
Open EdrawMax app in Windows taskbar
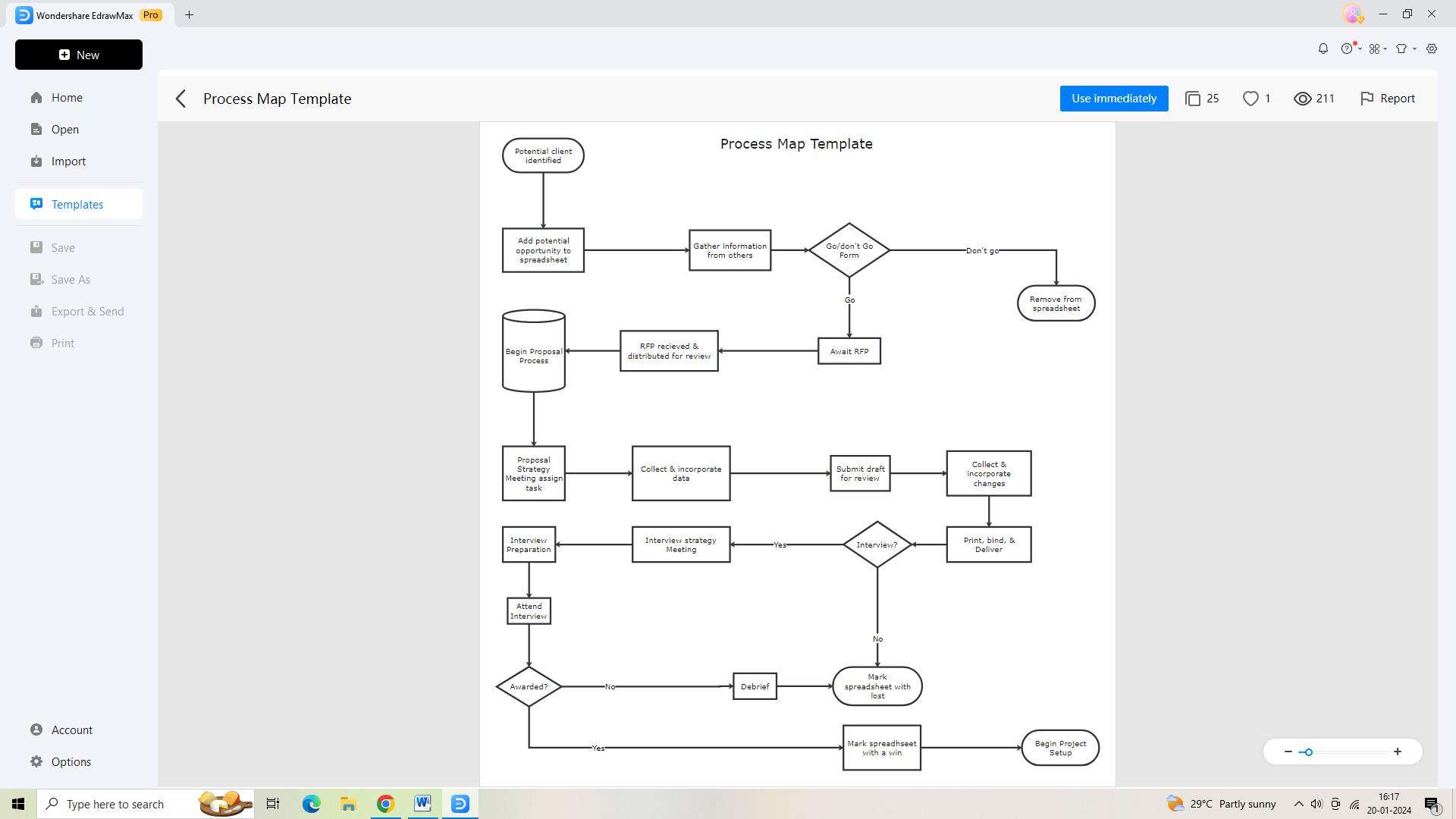460,804
